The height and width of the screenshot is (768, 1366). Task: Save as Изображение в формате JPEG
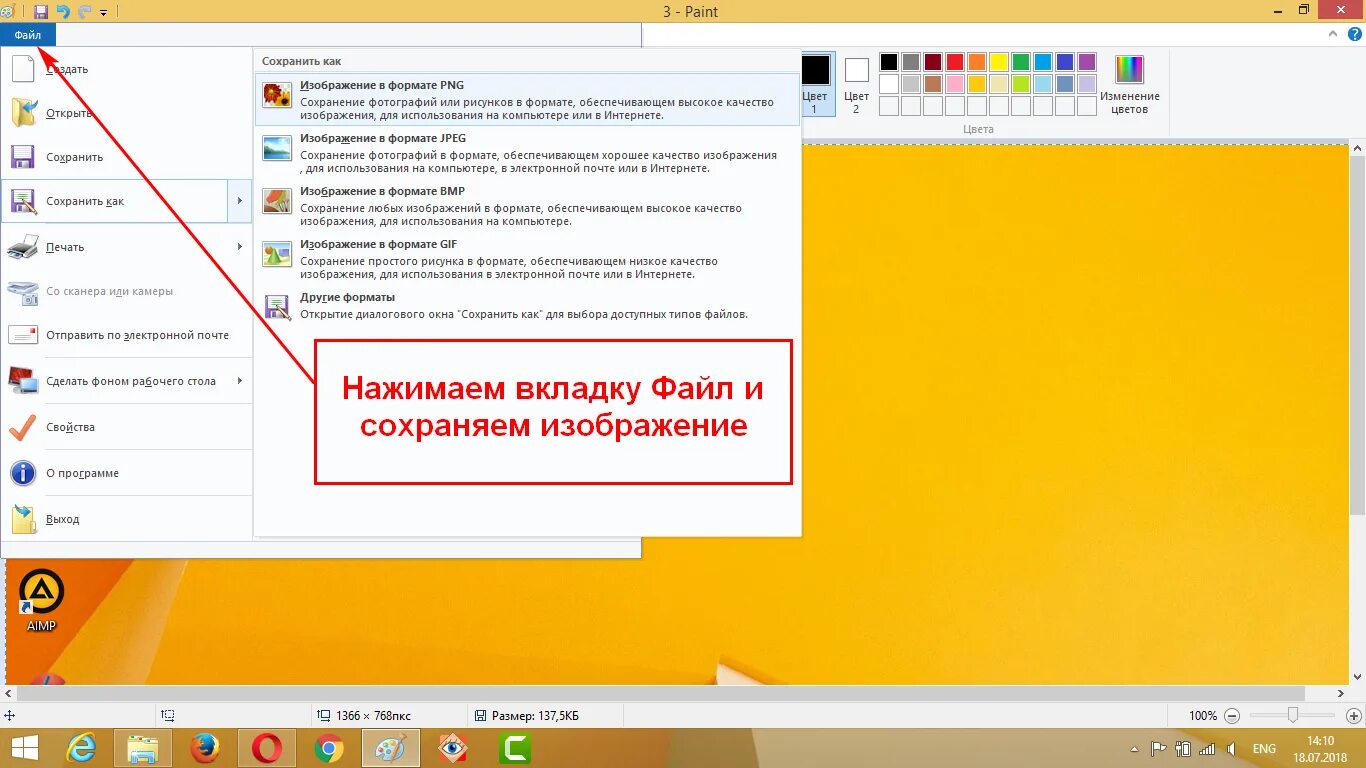(x=527, y=152)
